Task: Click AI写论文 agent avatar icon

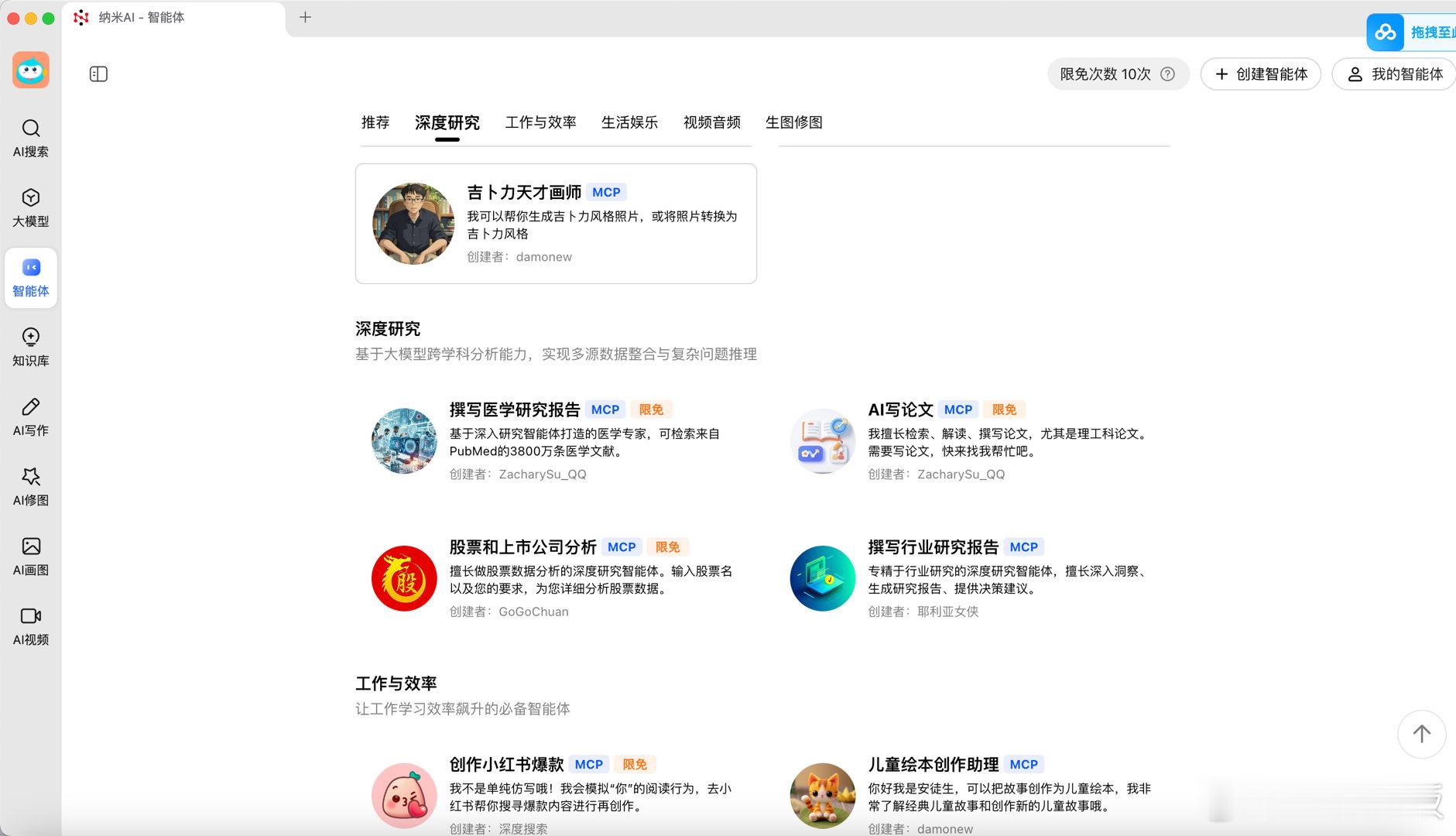Action: [823, 441]
